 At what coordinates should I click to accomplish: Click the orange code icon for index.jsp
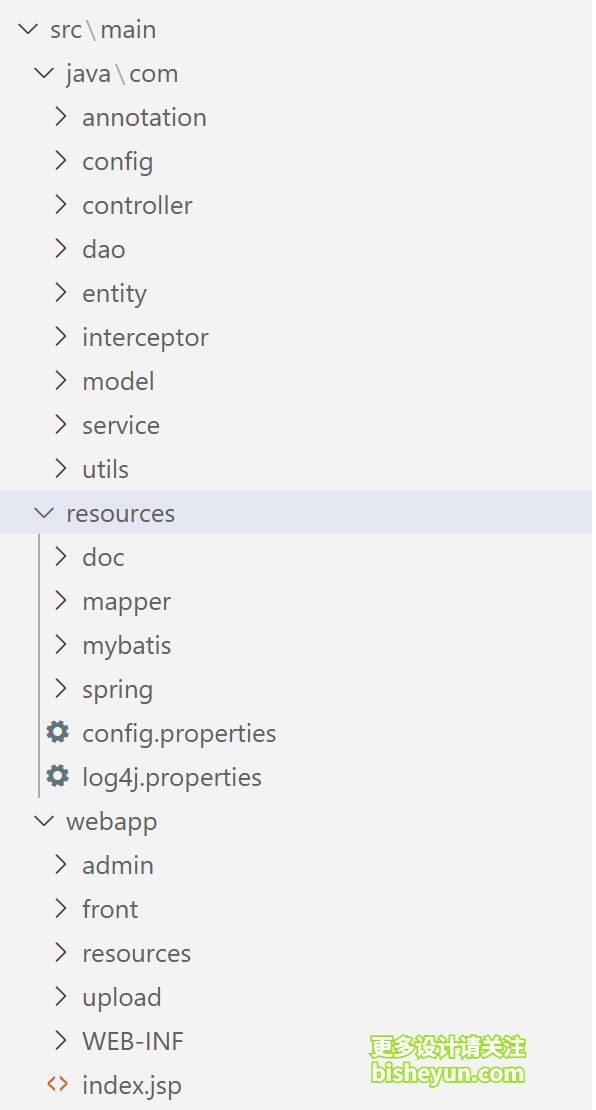[x=57, y=1083]
